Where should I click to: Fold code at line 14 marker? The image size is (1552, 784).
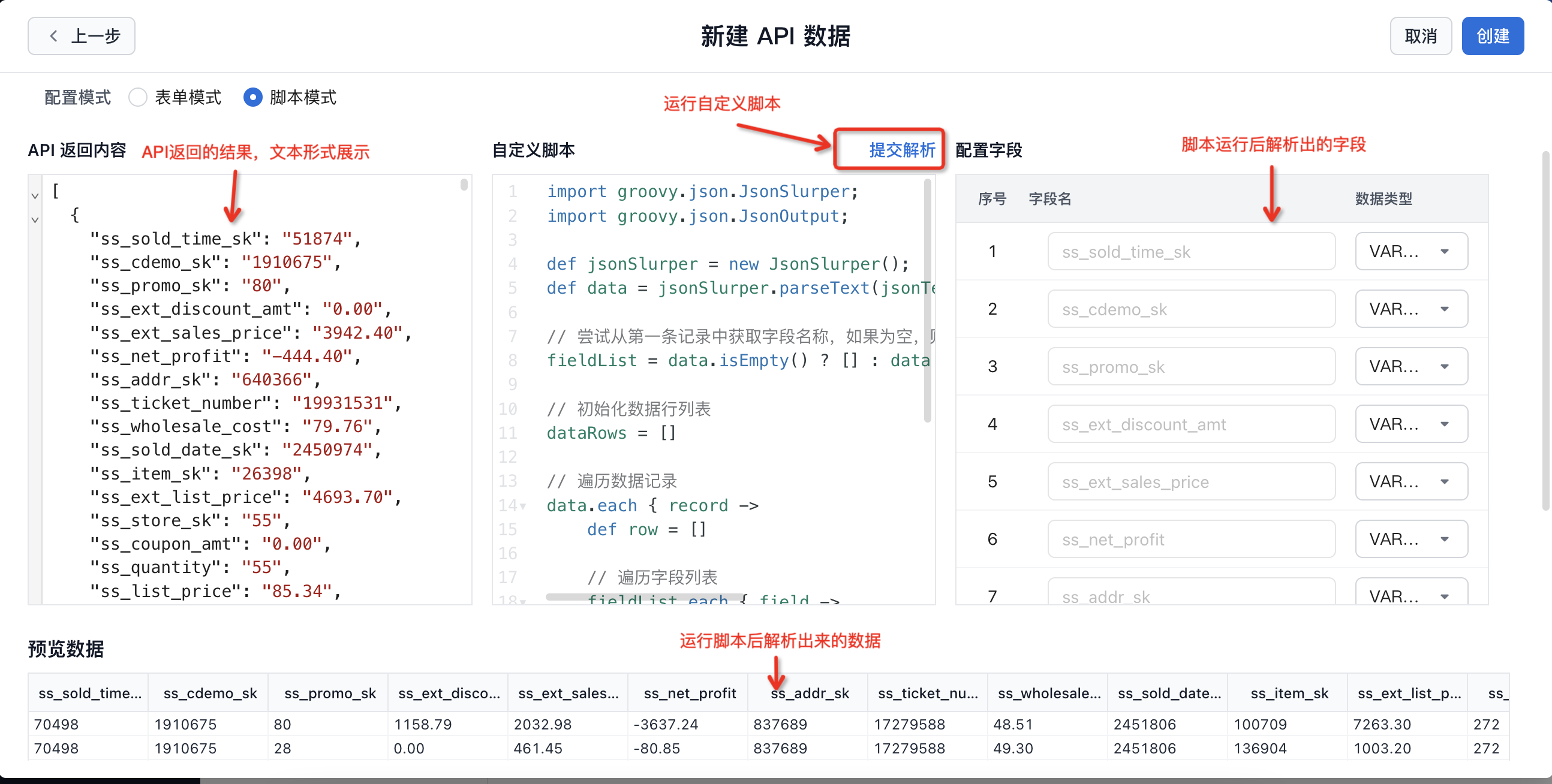(523, 506)
